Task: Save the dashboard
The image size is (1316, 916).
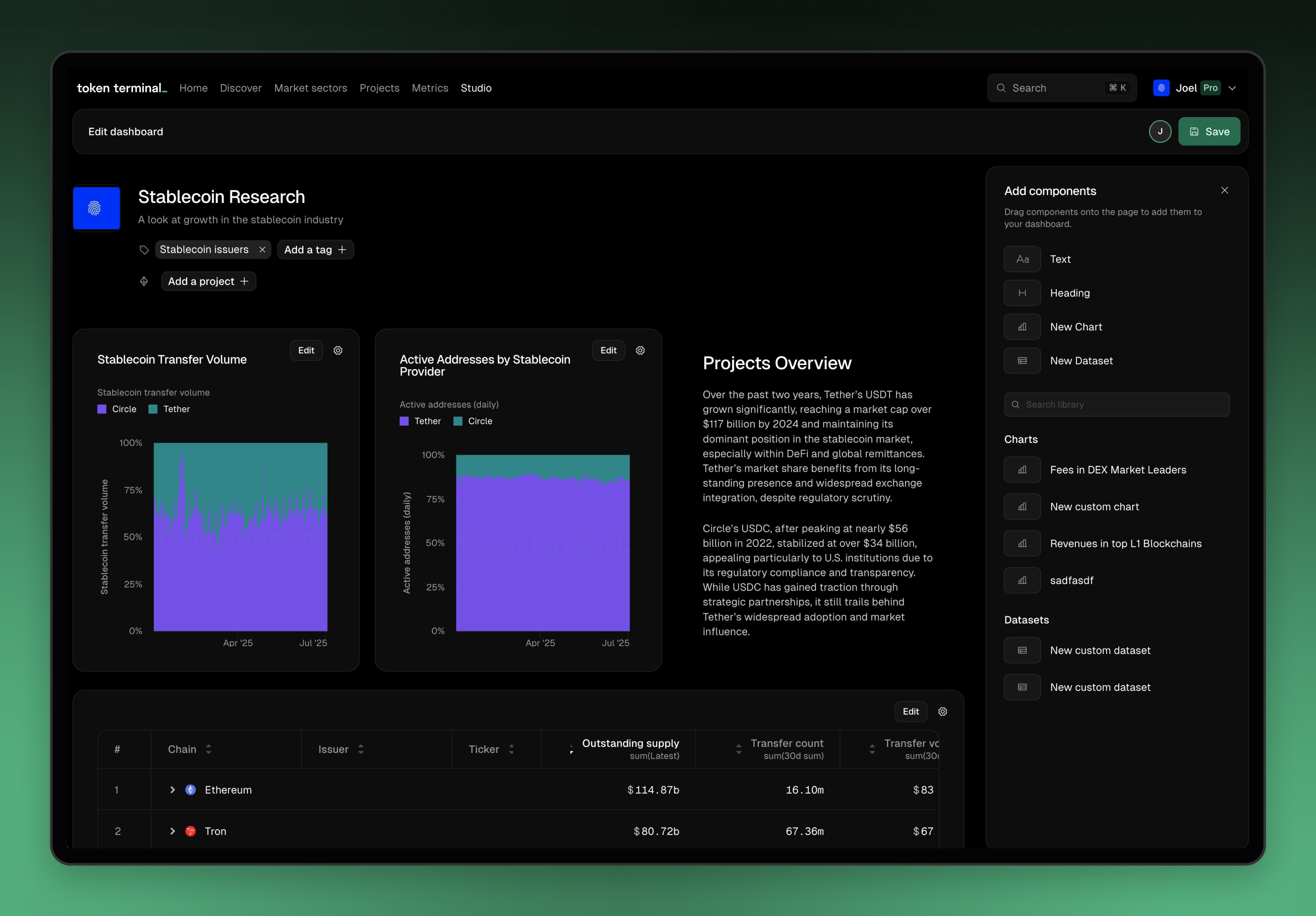Action: pyautogui.click(x=1209, y=131)
